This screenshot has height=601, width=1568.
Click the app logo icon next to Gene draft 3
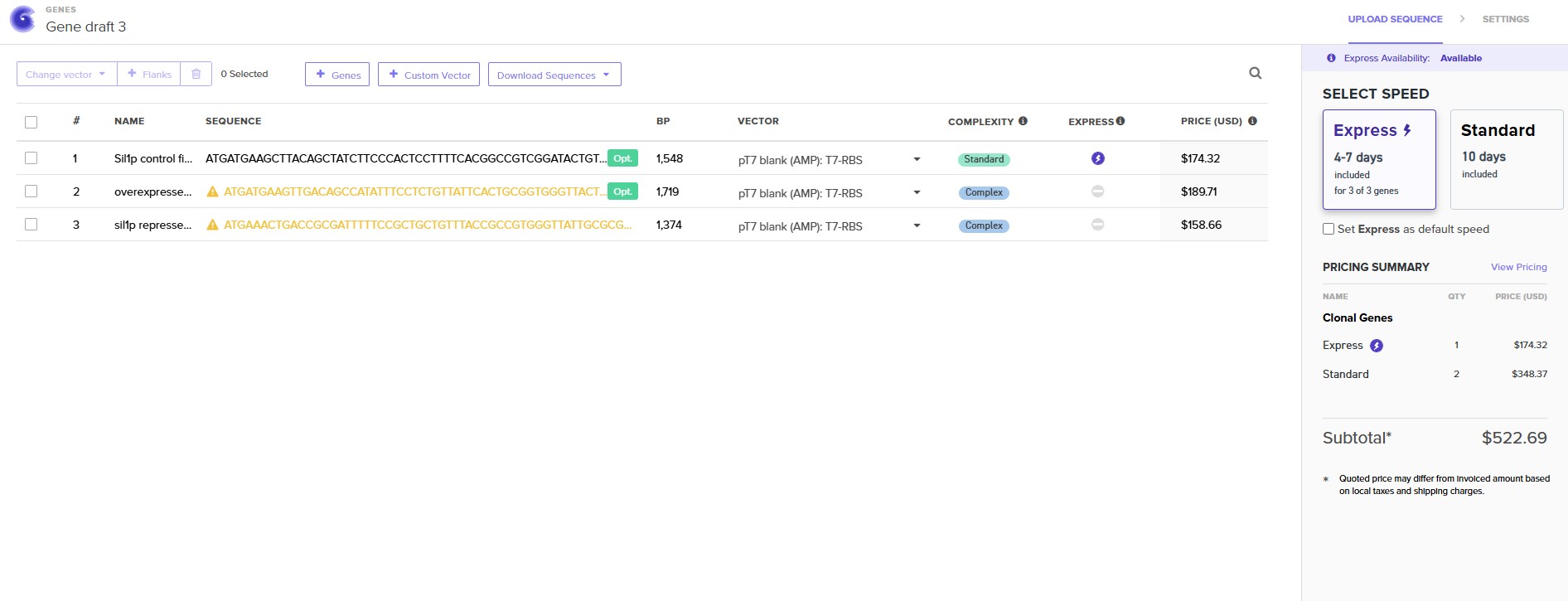tap(22, 19)
